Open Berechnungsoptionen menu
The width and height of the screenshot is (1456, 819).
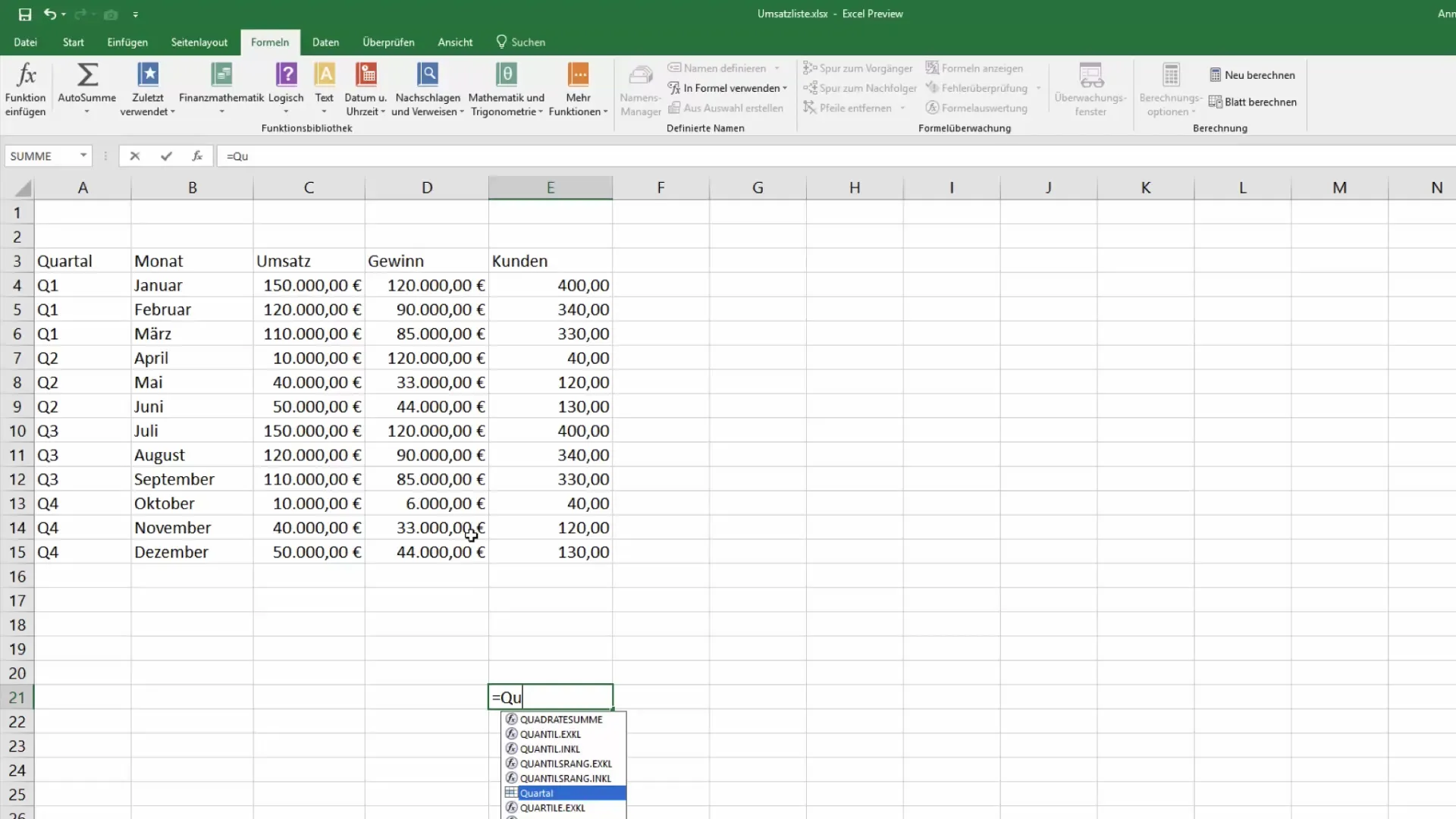point(1171,89)
